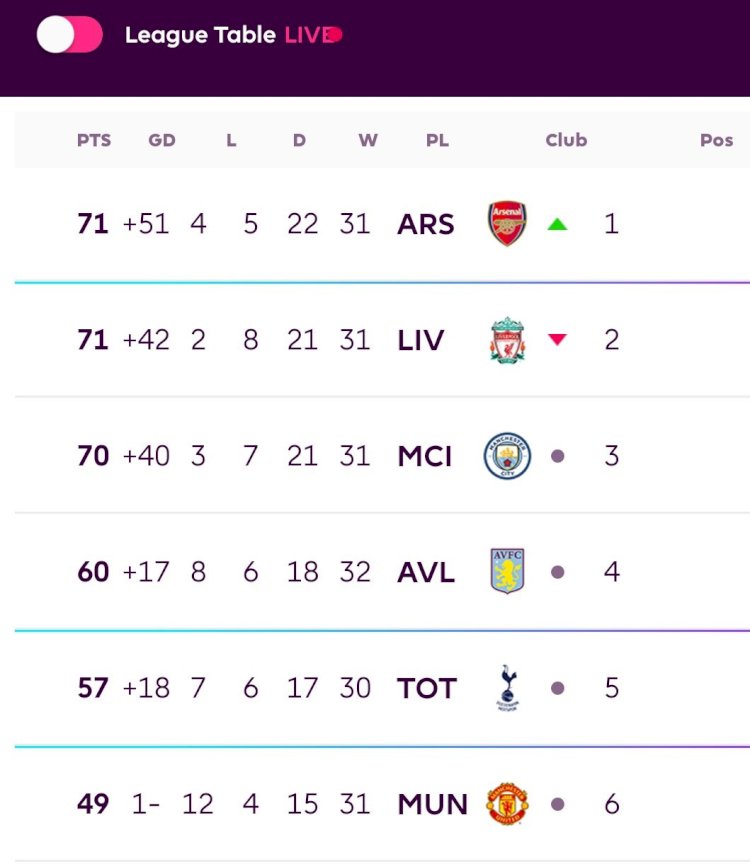Click Aston Villa's 60 points value

[x=93, y=572]
